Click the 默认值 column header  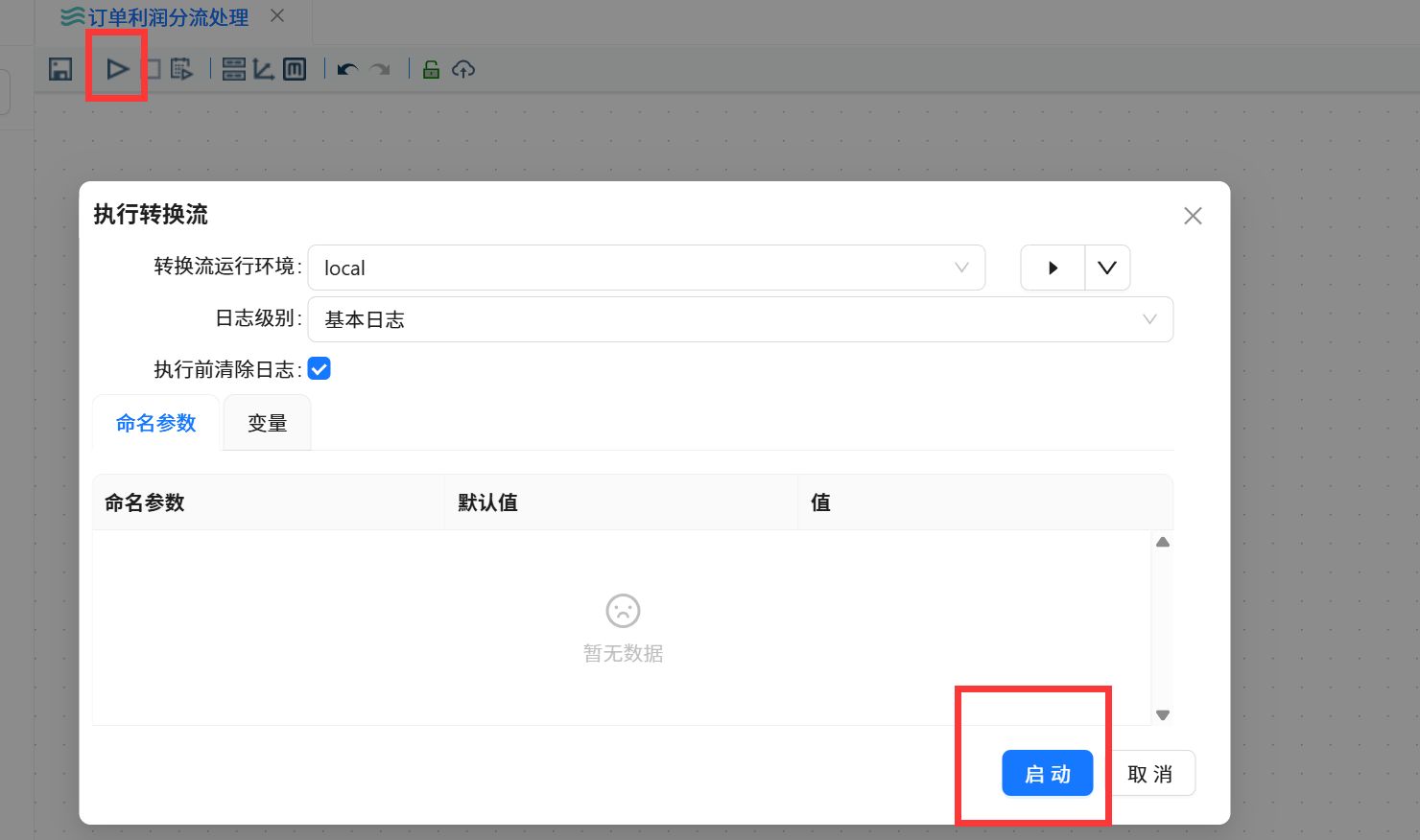(x=622, y=502)
